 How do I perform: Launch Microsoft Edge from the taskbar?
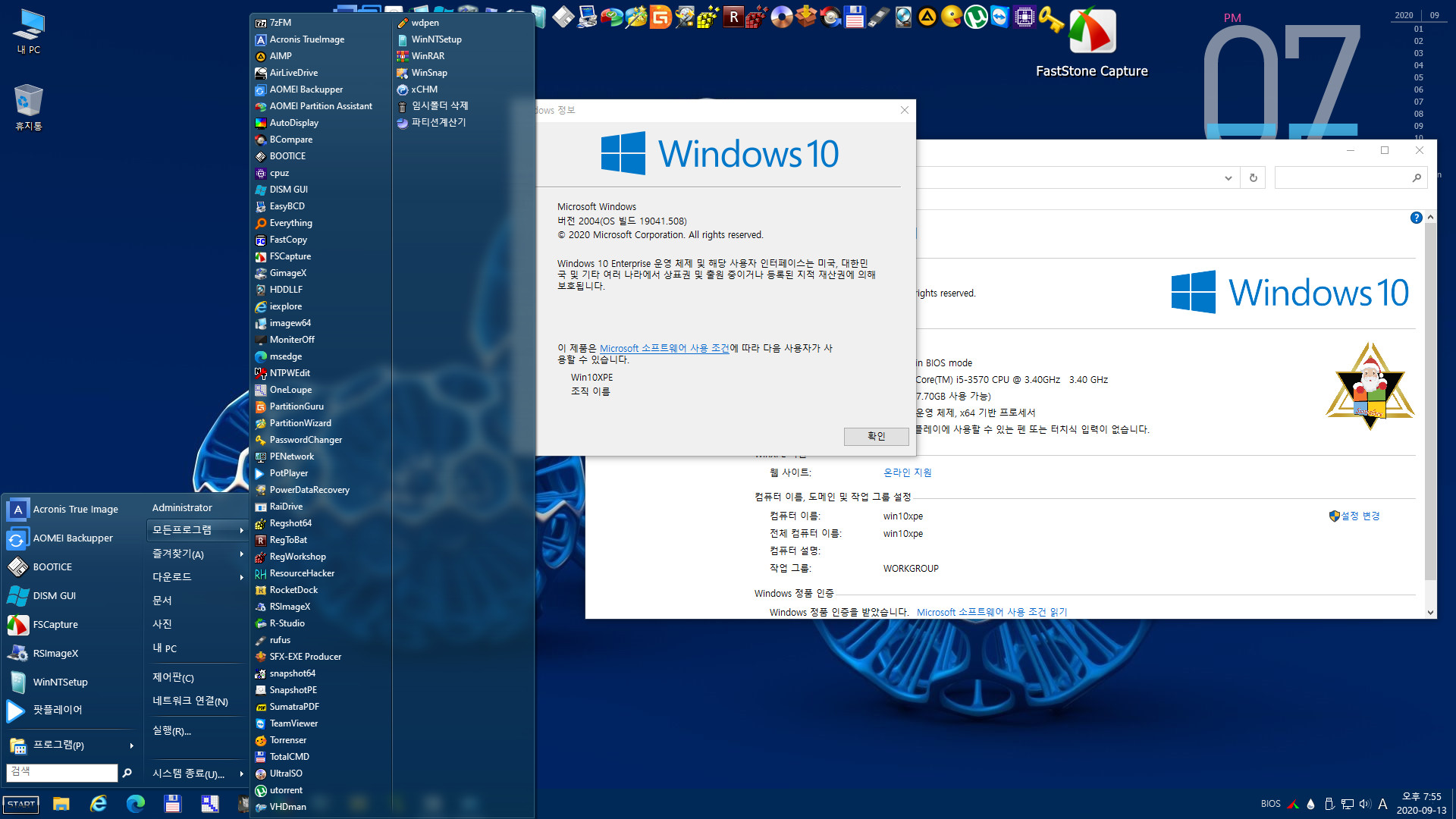coord(136,804)
